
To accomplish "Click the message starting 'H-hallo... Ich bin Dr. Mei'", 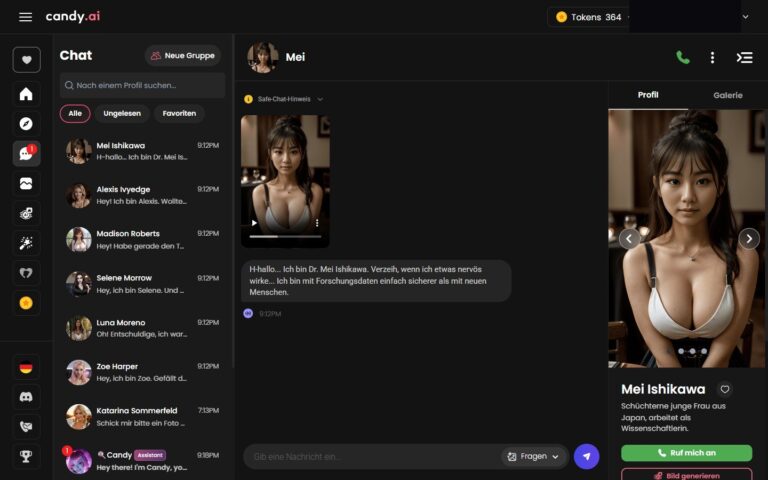I will (x=376, y=281).
